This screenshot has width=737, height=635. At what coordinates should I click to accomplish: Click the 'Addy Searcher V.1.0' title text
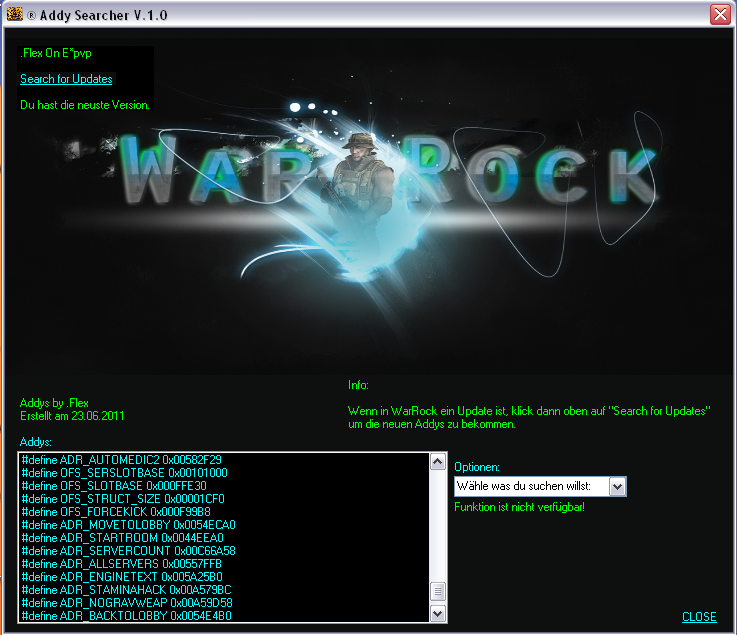[x=103, y=16]
